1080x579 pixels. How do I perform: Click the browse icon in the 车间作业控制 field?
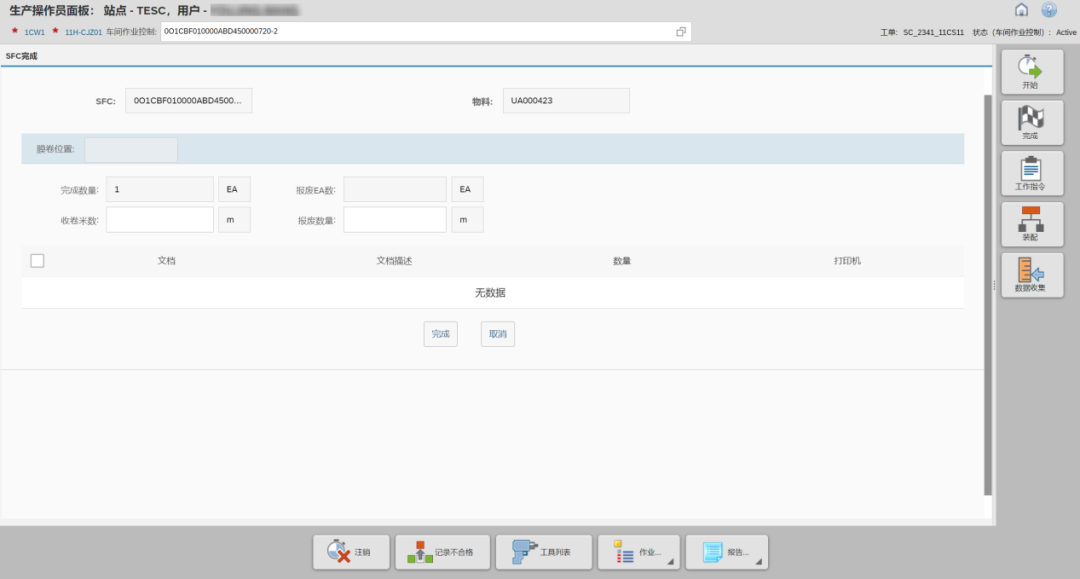click(x=681, y=32)
